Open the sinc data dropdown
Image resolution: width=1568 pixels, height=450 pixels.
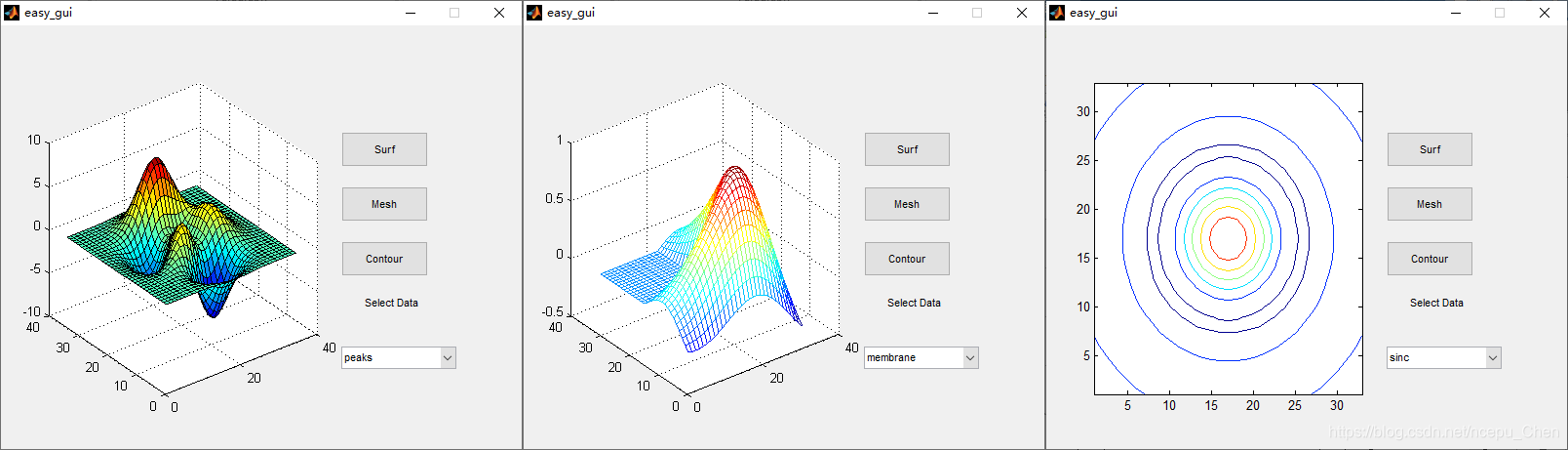tap(1444, 357)
